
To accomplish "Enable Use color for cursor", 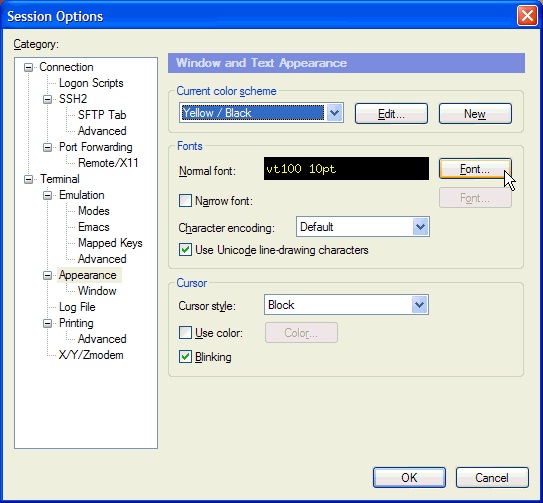I will point(185,333).
